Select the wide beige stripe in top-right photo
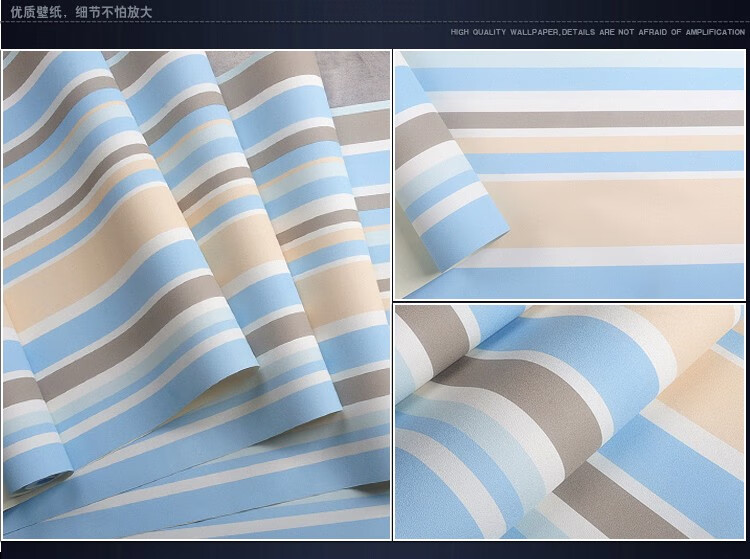 tap(620, 210)
